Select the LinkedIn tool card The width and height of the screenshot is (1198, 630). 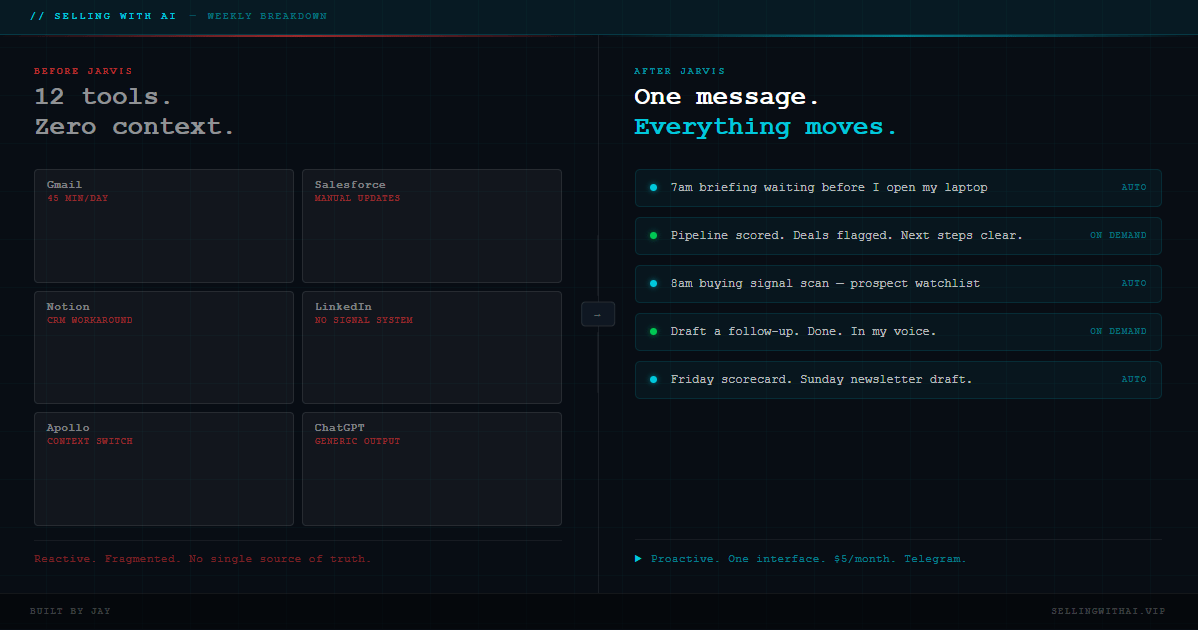[x=432, y=347]
